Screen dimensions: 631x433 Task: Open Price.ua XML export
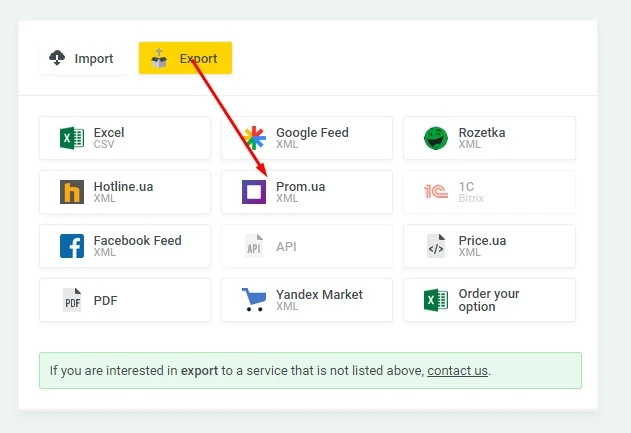[489, 246]
